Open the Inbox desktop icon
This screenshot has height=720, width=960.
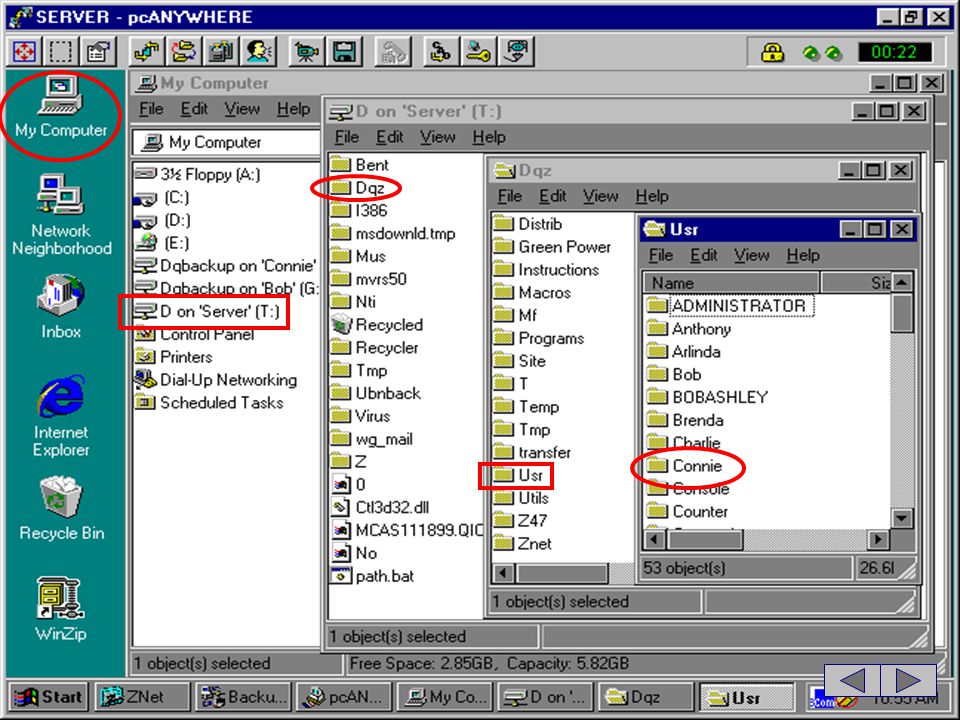pos(61,306)
